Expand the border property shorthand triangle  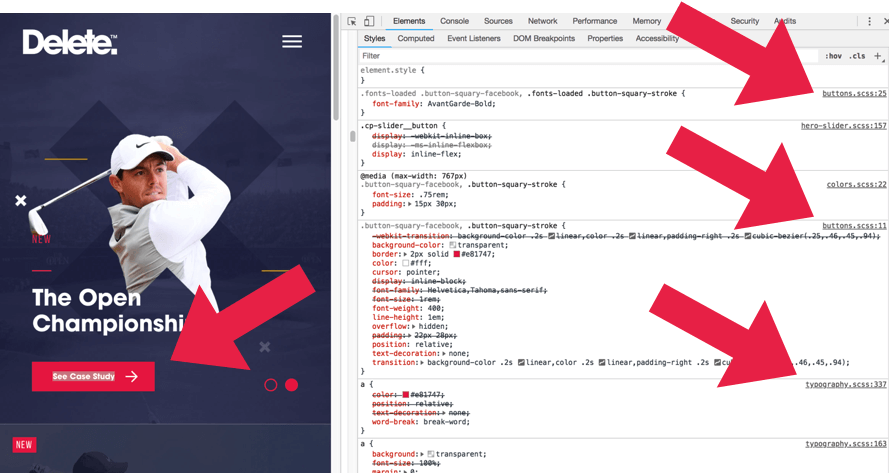(404, 255)
